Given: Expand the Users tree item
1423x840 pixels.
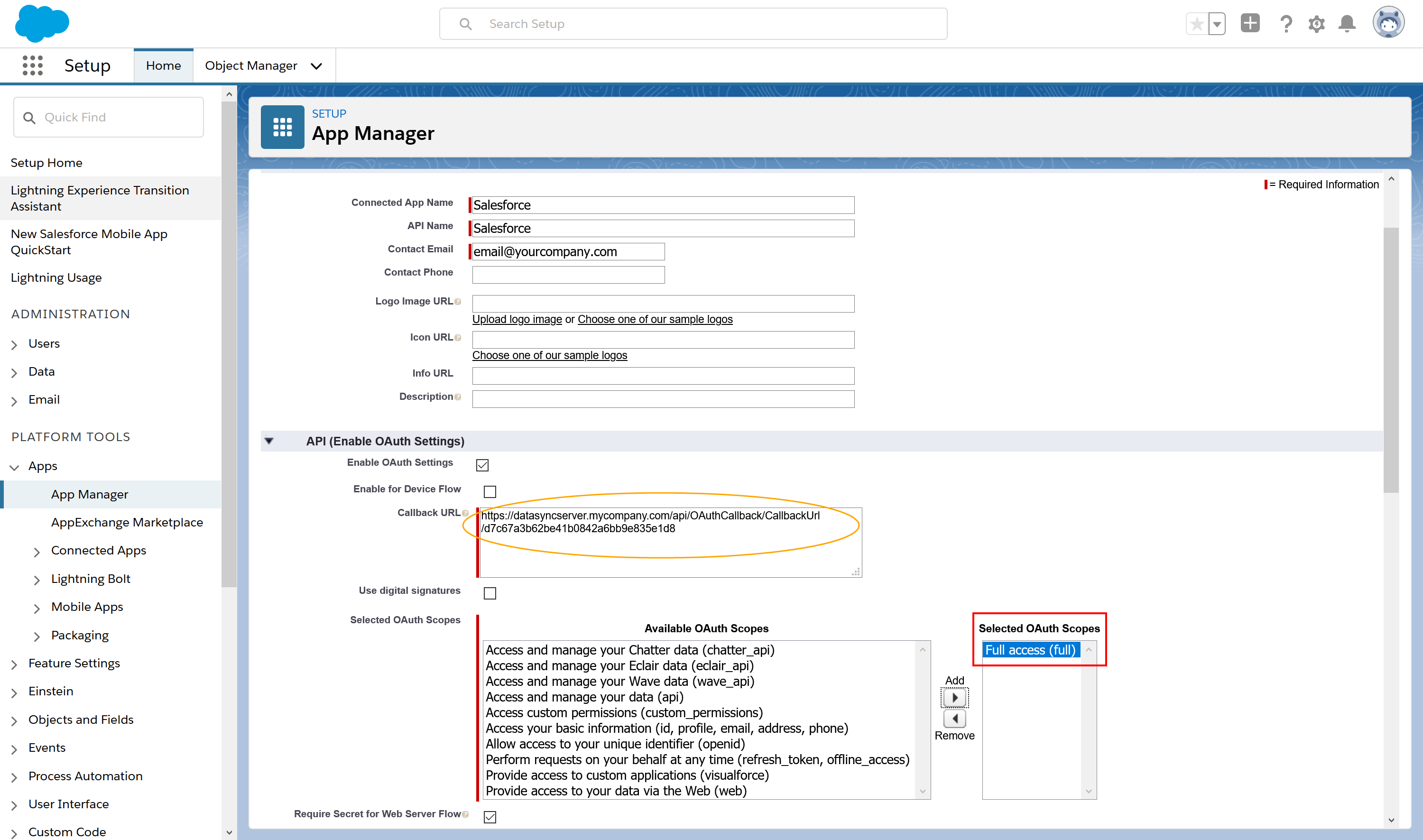Looking at the screenshot, I should (14, 344).
